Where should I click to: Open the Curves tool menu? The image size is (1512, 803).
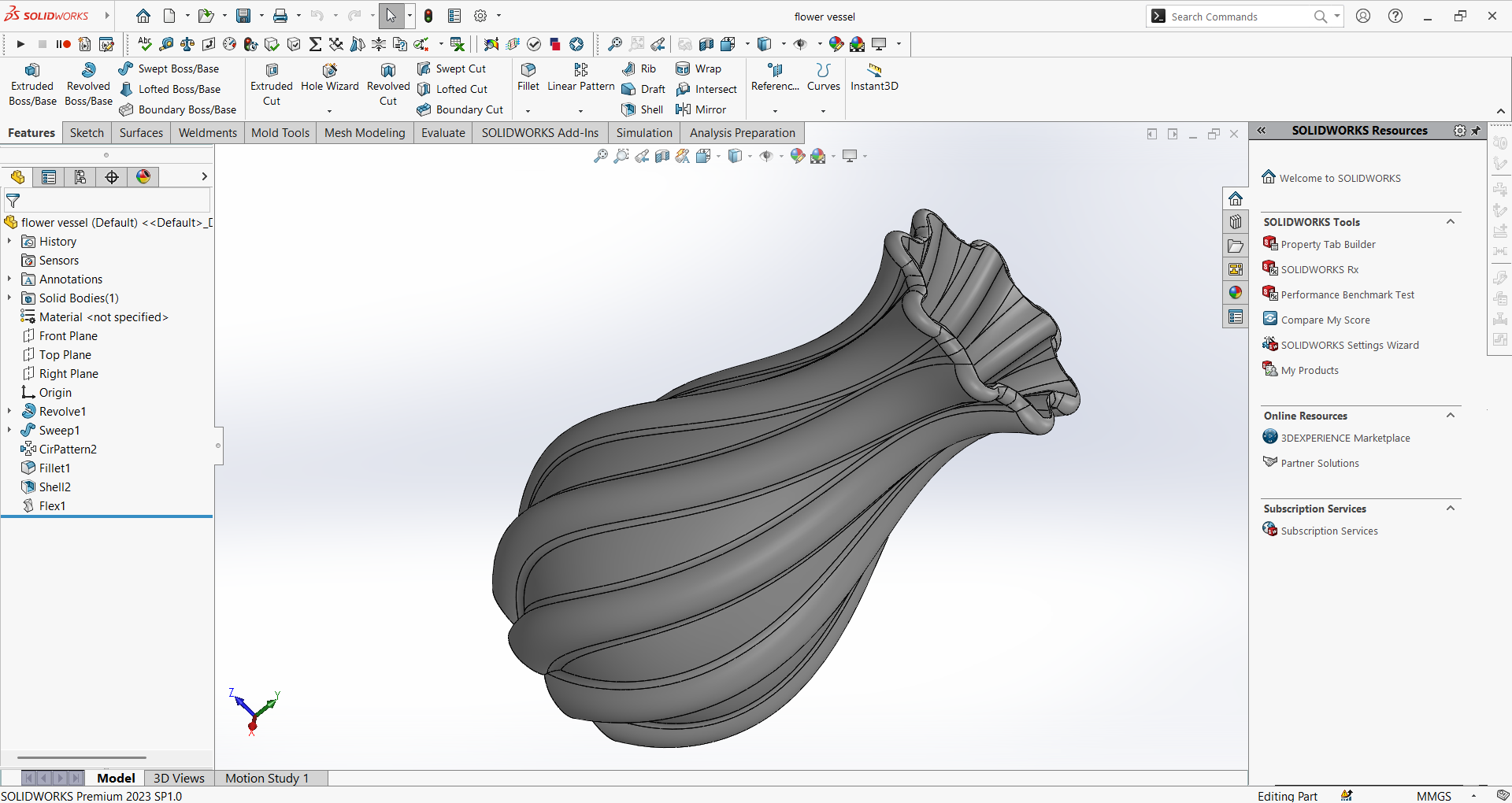(x=823, y=78)
